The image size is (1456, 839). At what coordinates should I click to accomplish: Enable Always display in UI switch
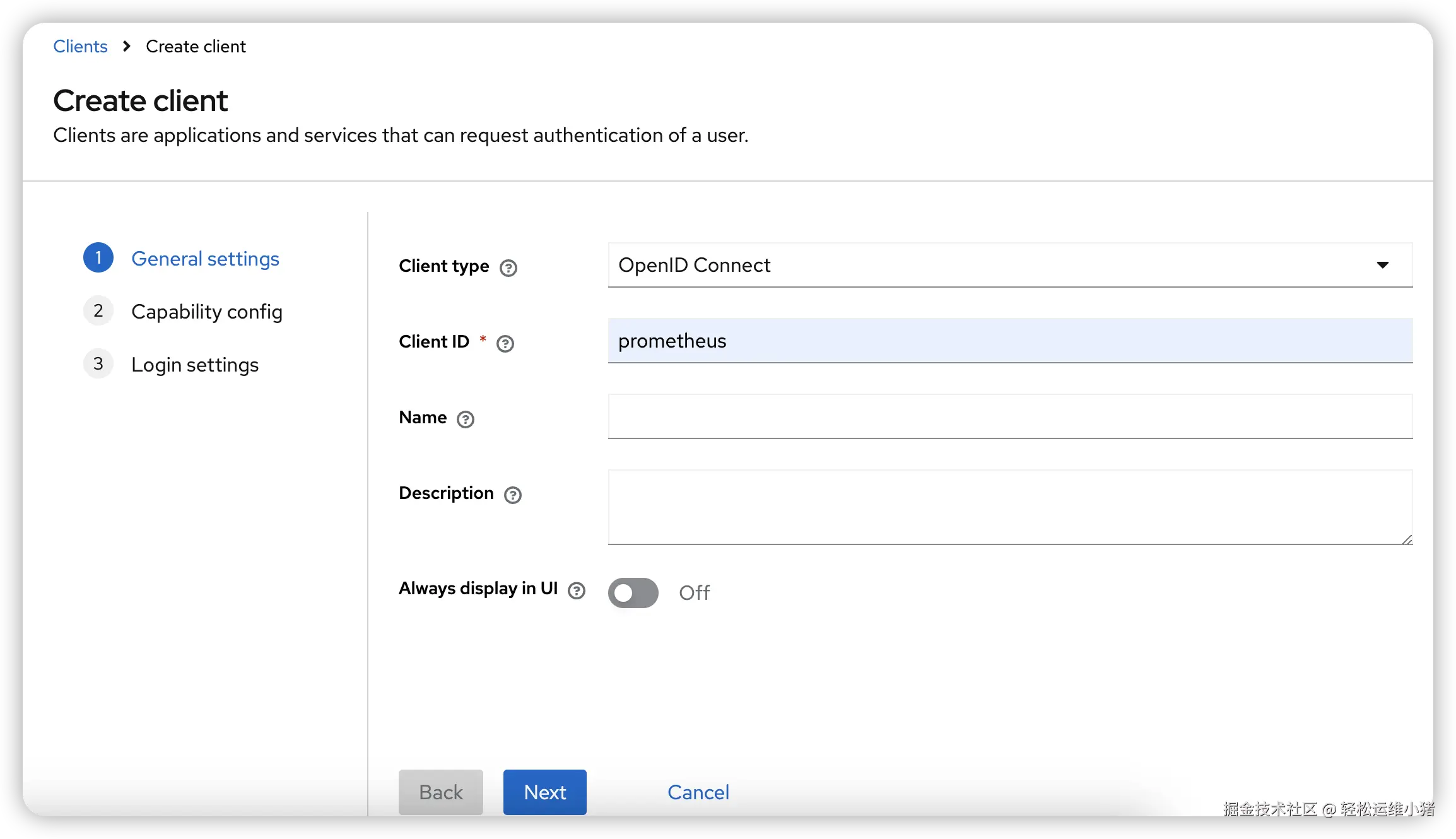pyautogui.click(x=633, y=592)
